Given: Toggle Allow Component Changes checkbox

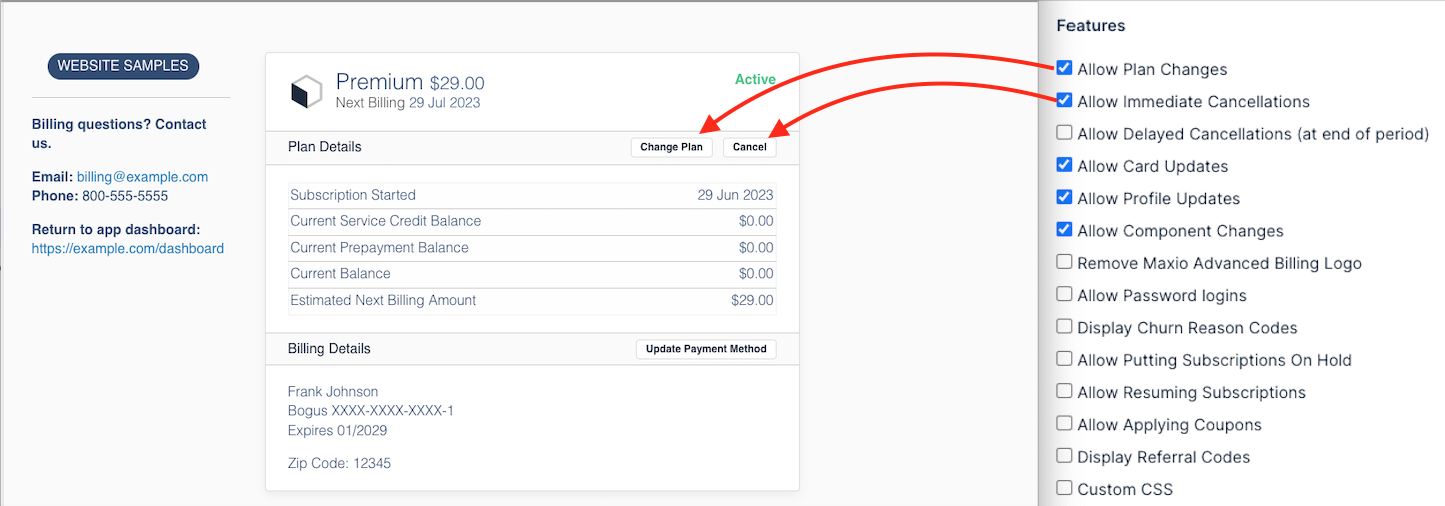Looking at the screenshot, I should click(1065, 229).
